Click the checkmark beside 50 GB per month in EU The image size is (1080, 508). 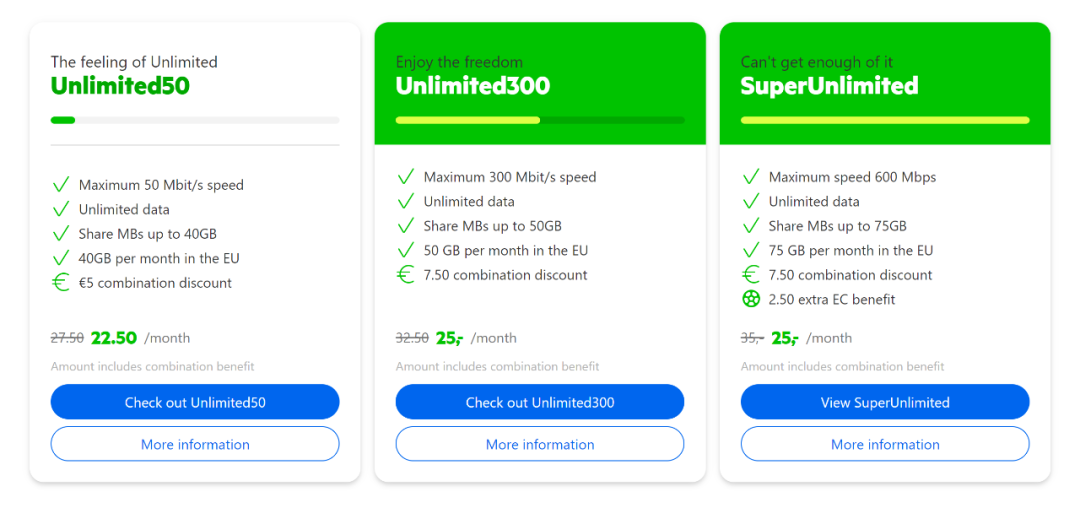click(x=406, y=251)
